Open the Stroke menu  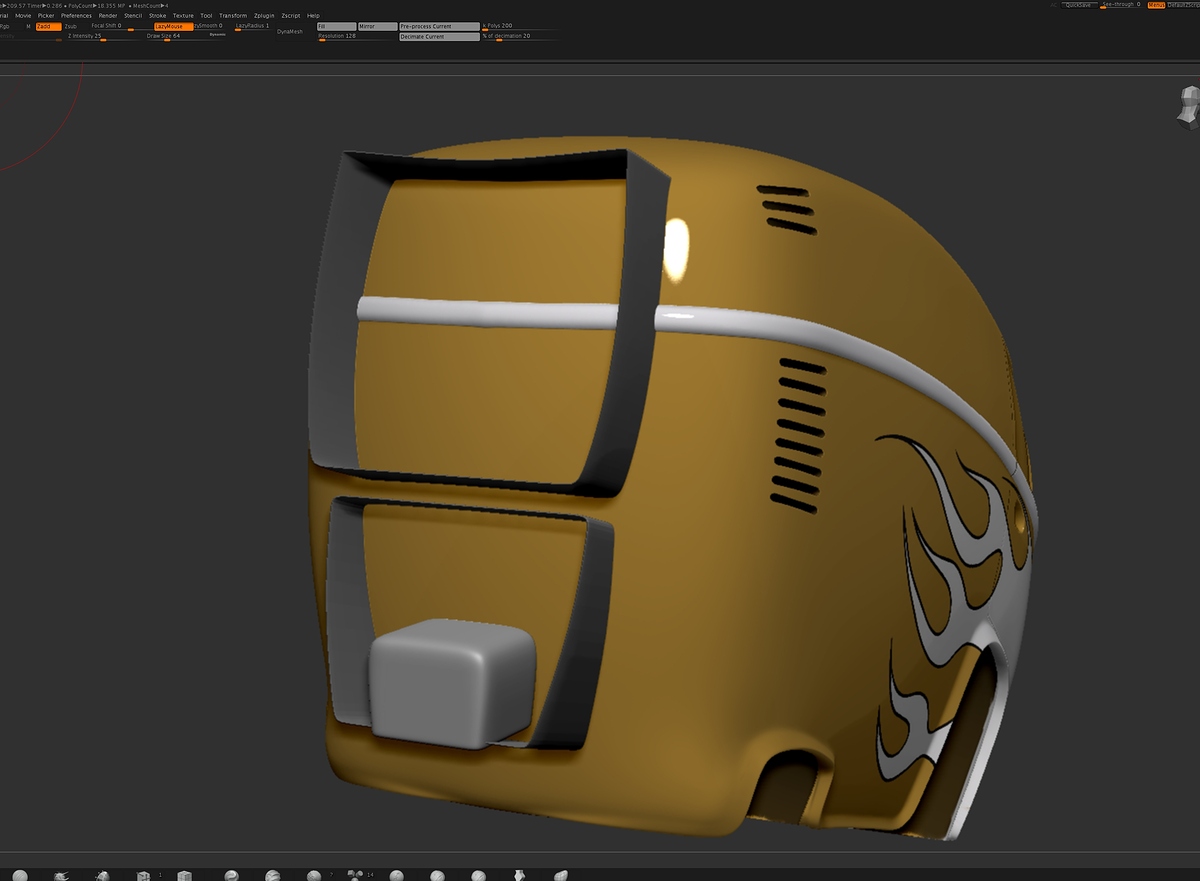158,16
